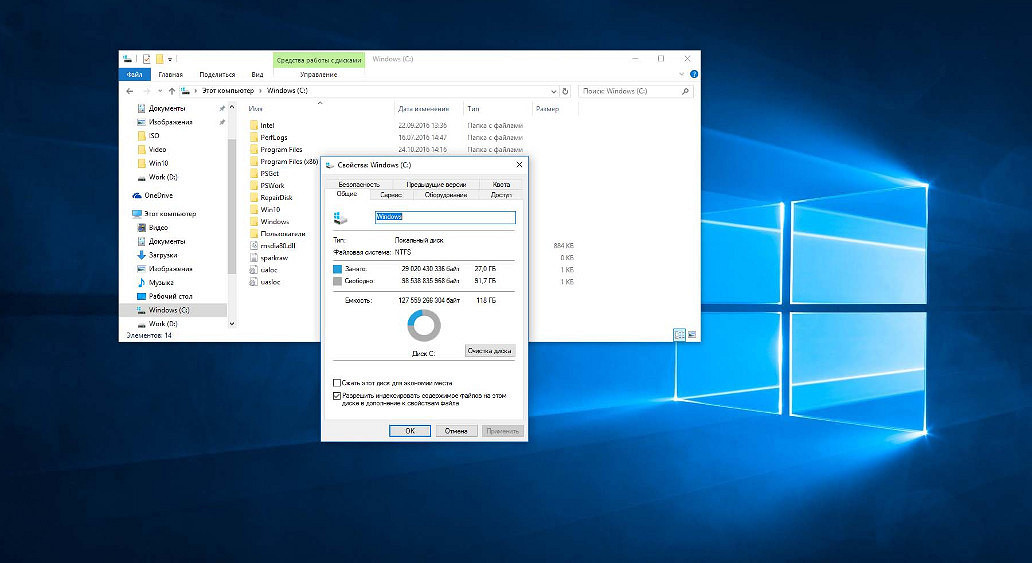The width and height of the screenshot is (1032, 563).
Task: Open the PerfLogs folder
Action: click(x=273, y=137)
